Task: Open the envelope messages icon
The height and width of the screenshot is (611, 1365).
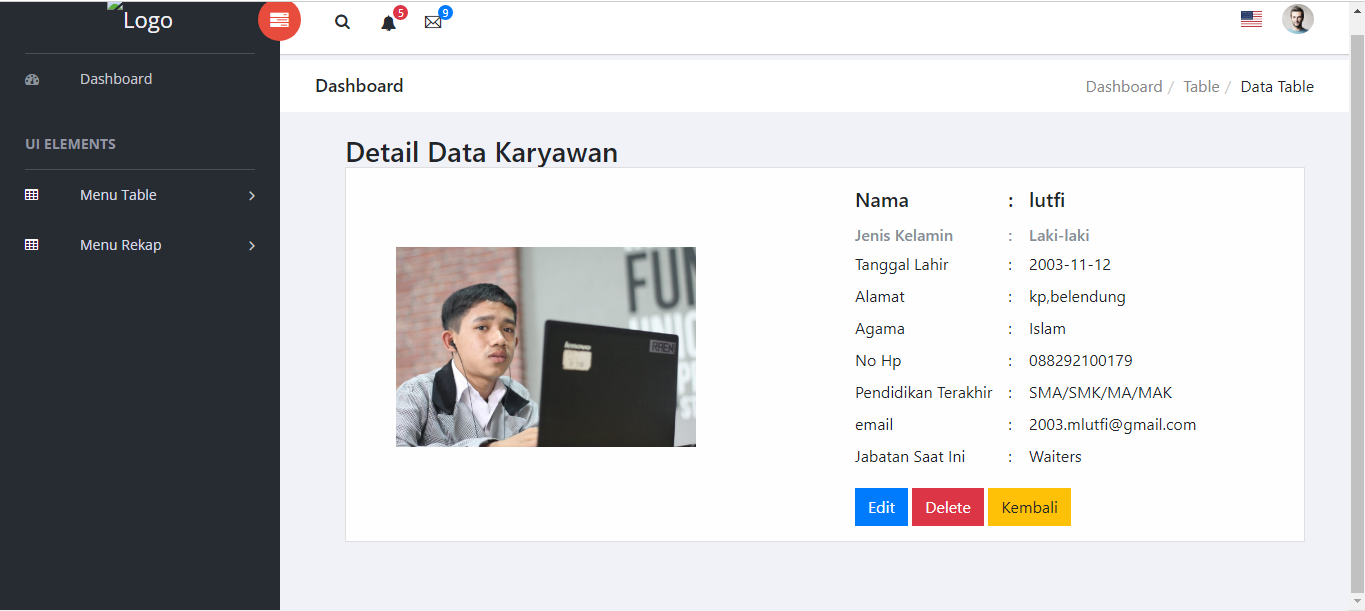Action: click(433, 22)
